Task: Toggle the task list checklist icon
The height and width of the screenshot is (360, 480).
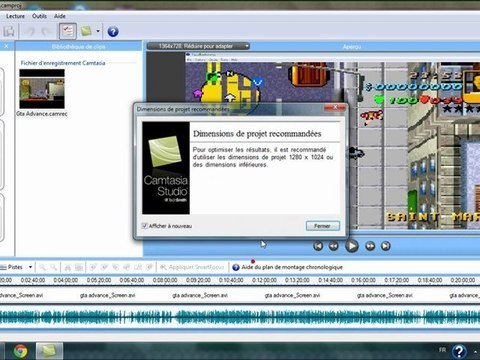Action: coord(68,32)
